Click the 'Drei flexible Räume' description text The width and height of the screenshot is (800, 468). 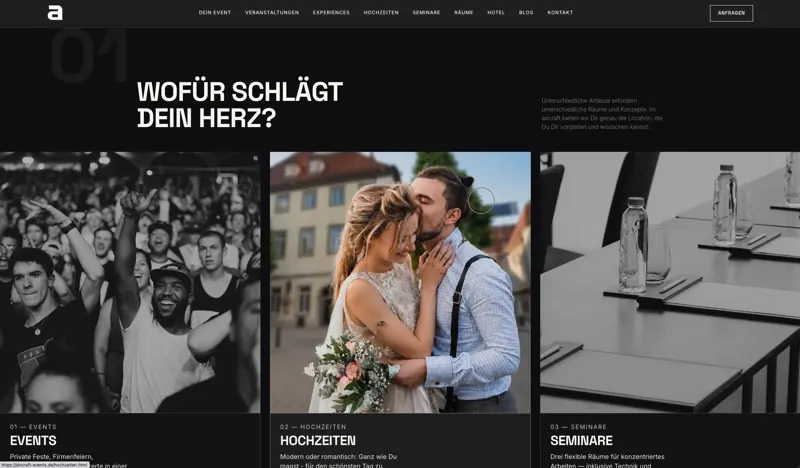[x=607, y=460]
